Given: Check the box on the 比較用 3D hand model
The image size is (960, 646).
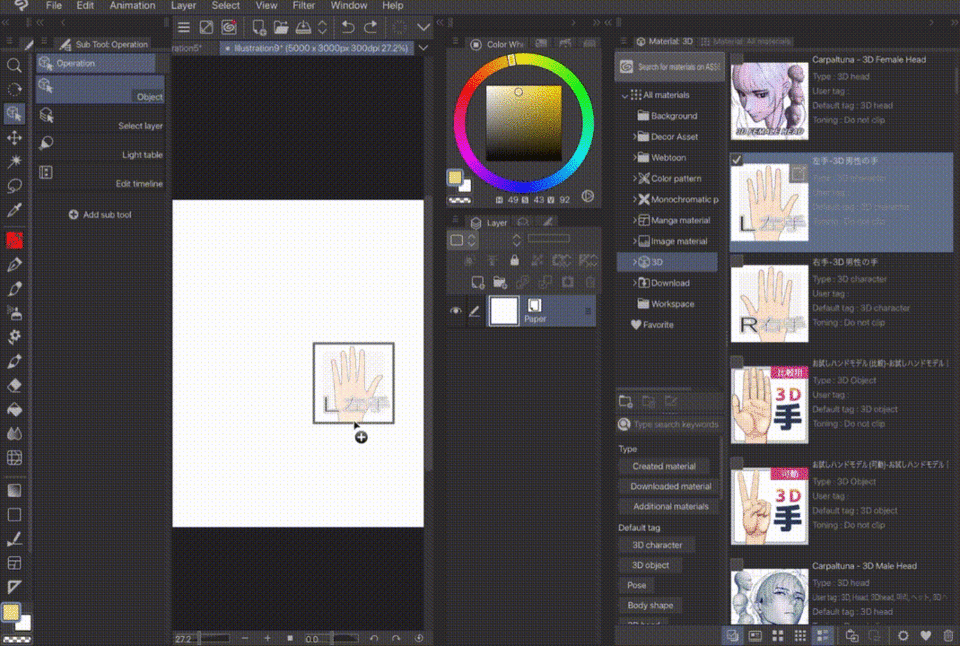Looking at the screenshot, I should [737, 362].
